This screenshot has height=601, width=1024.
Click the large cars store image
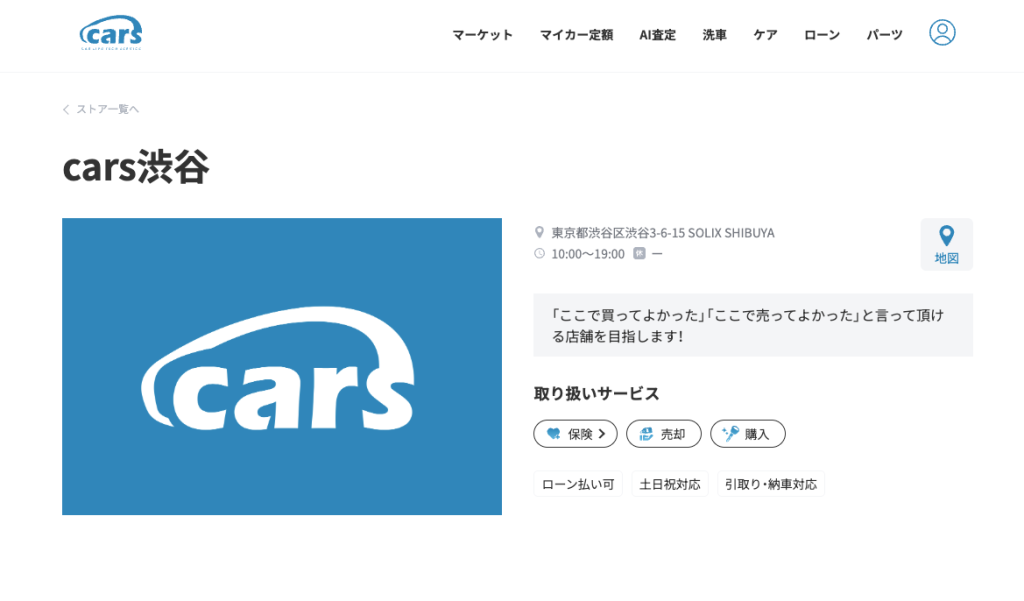(x=282, y=366)
